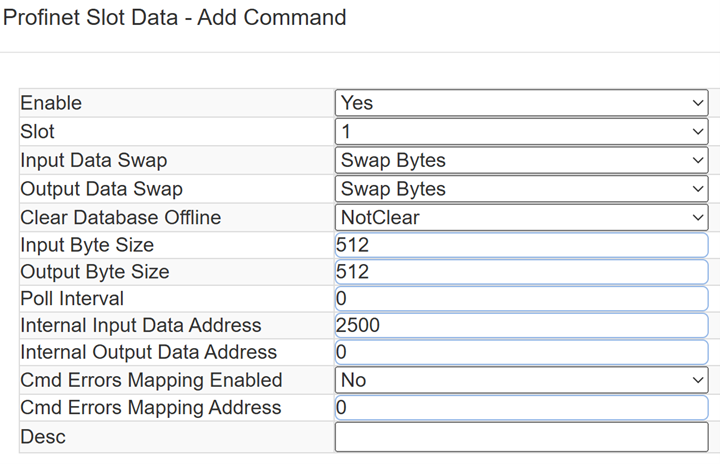Open the Slot dropdown showing 1
Image resolution: width=720 pixels, height=464 pixels.
click(x=522, y=132)
